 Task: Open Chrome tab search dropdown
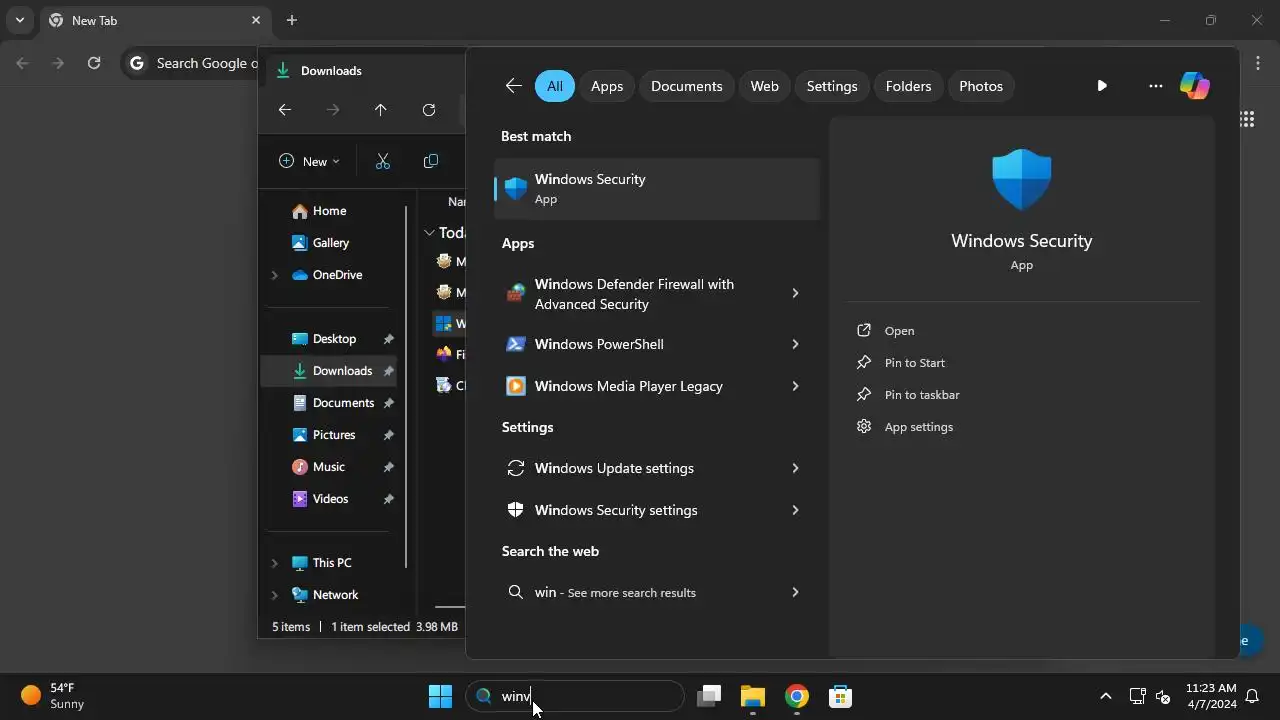[x=19, y=20]
